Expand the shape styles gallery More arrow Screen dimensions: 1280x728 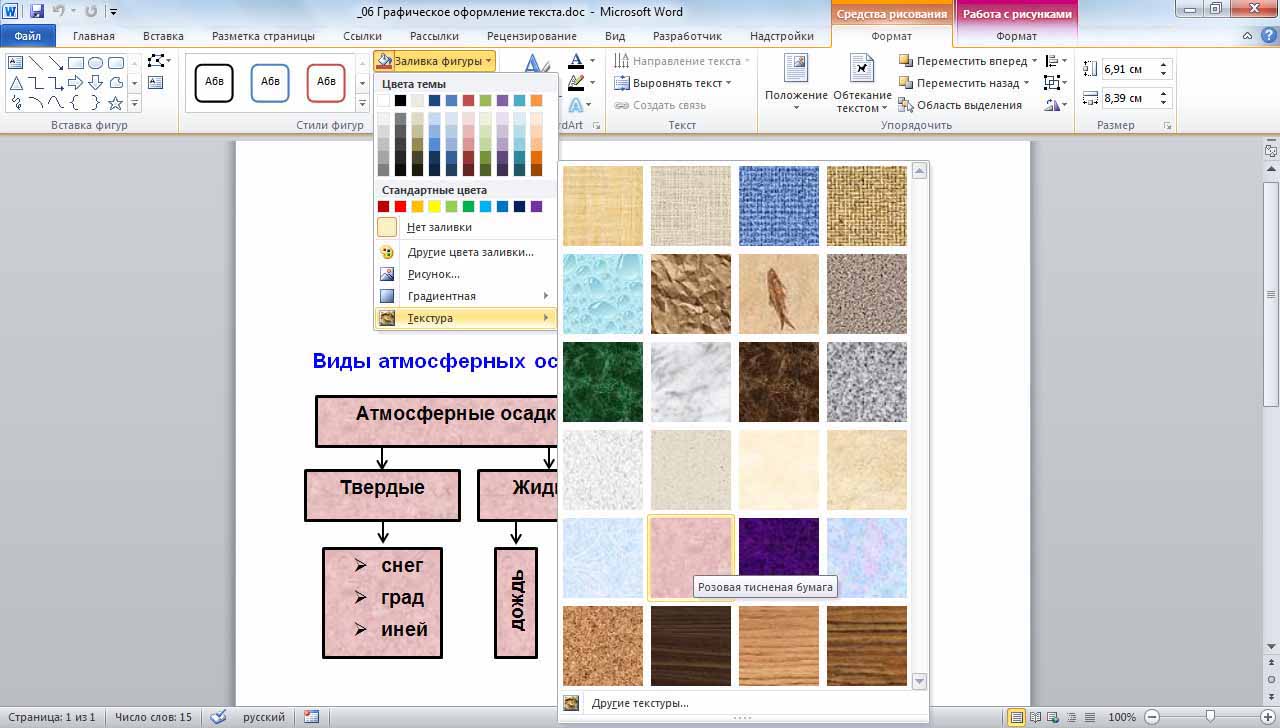coord(362,103)
